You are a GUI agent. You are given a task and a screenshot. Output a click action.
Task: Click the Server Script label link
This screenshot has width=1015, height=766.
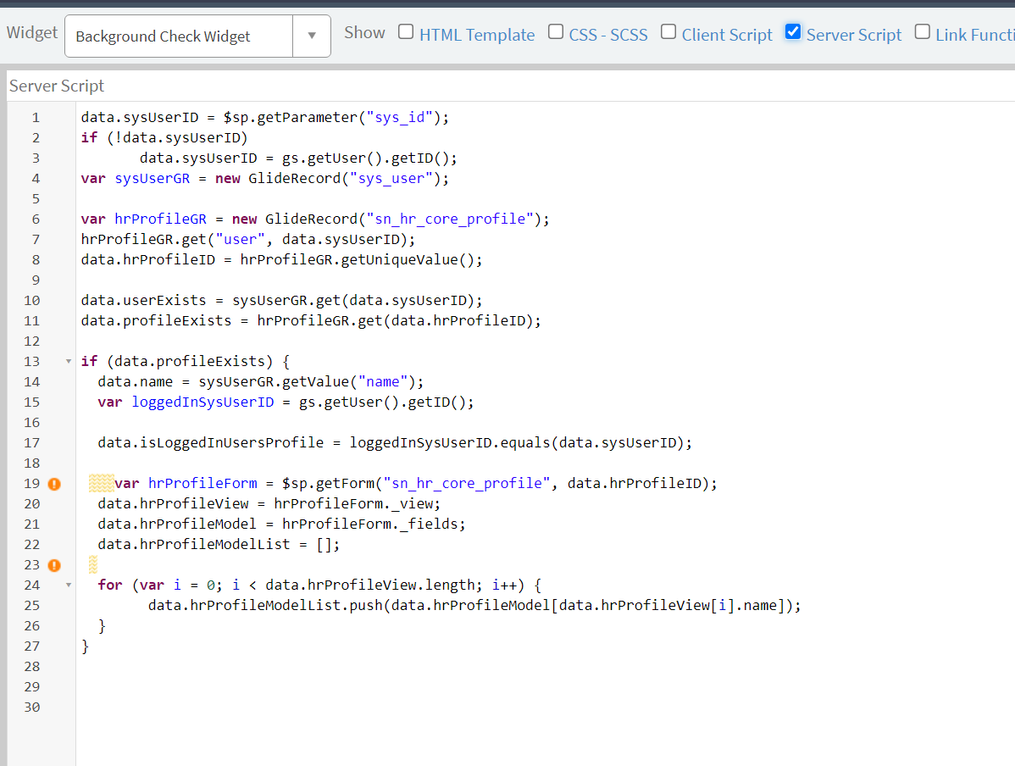pos(853,35)
